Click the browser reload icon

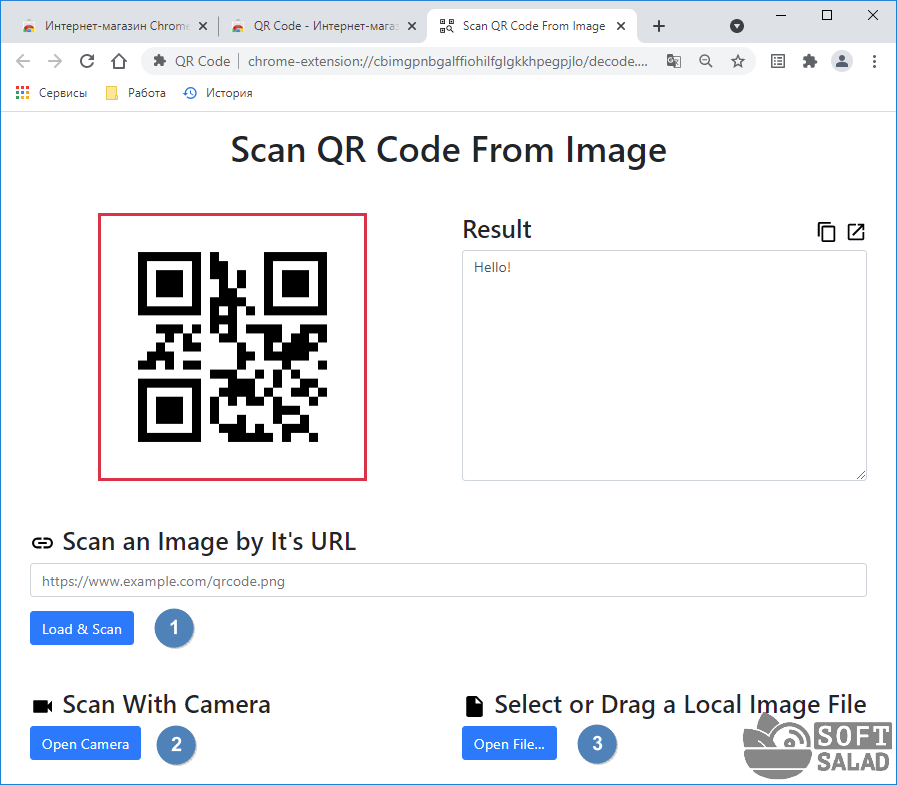[87, 61]
